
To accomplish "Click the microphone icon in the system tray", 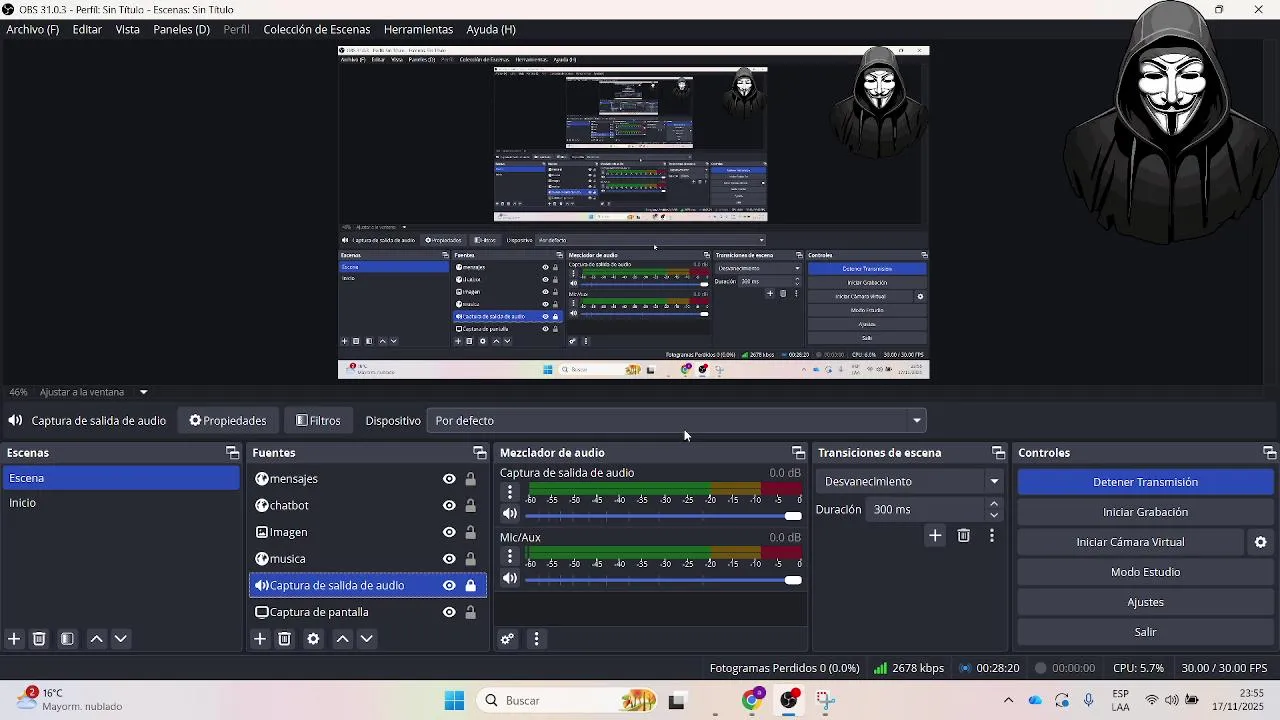I will pos(1088,700).
